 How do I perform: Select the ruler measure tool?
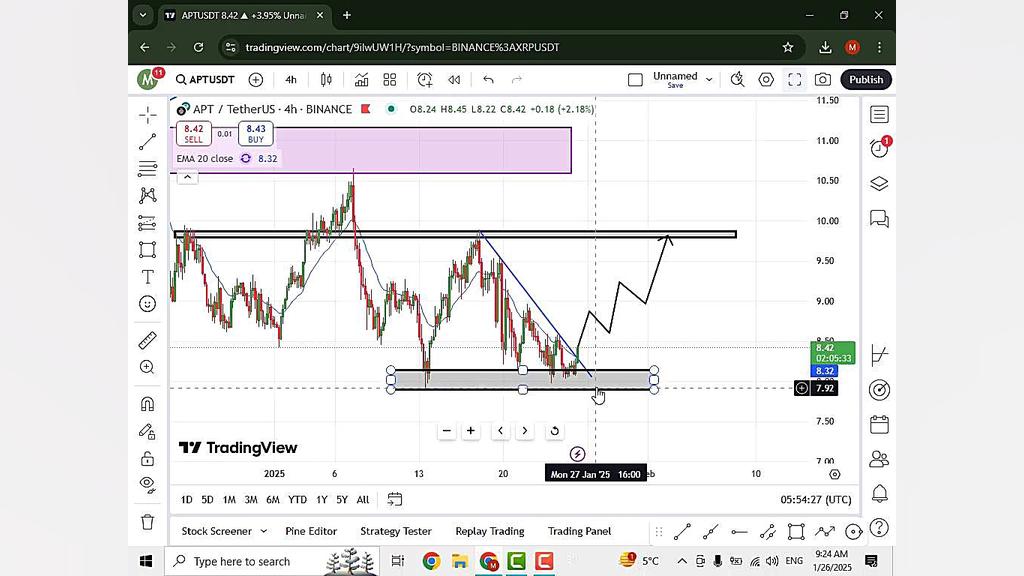point(148,340)
